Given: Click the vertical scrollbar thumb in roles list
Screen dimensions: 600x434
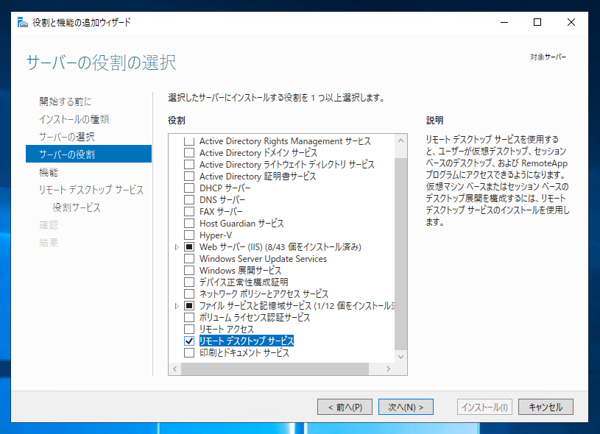Looking at the screenshot, I should point(401,254).
